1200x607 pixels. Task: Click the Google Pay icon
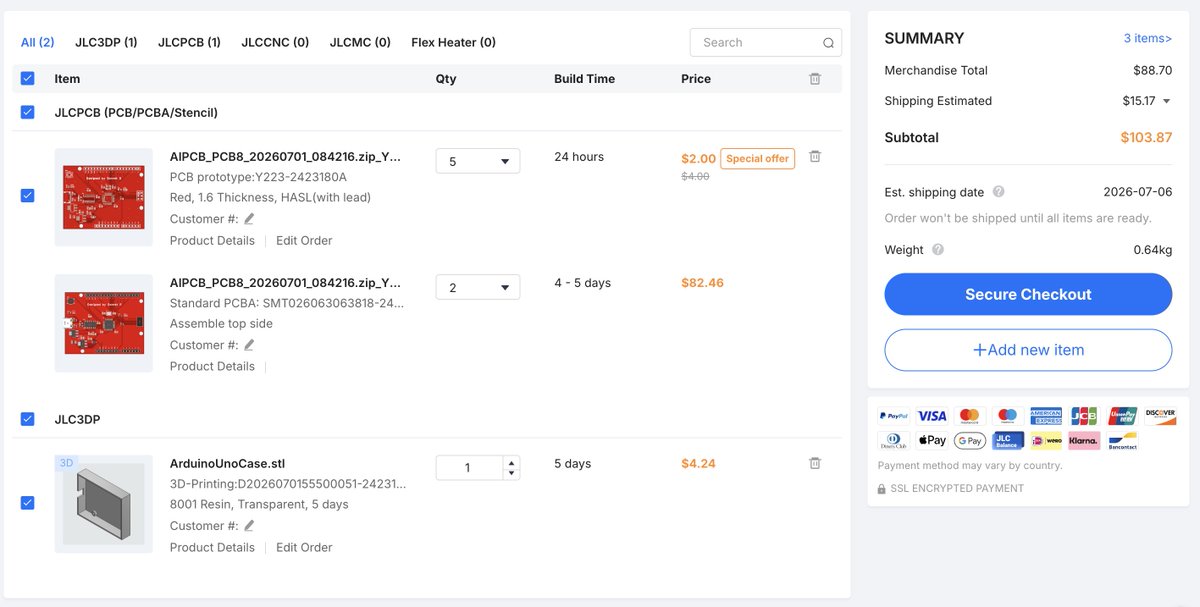click(970, 441)
